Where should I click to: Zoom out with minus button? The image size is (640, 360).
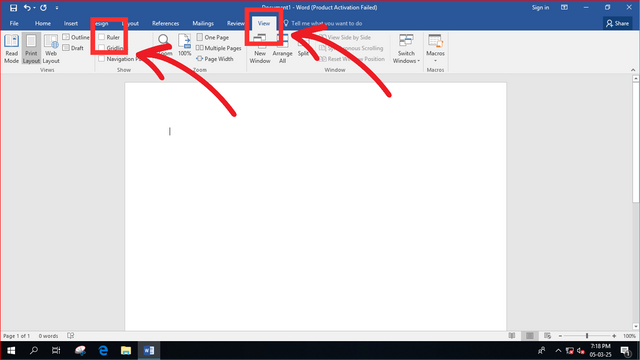(x=560, y=336)
